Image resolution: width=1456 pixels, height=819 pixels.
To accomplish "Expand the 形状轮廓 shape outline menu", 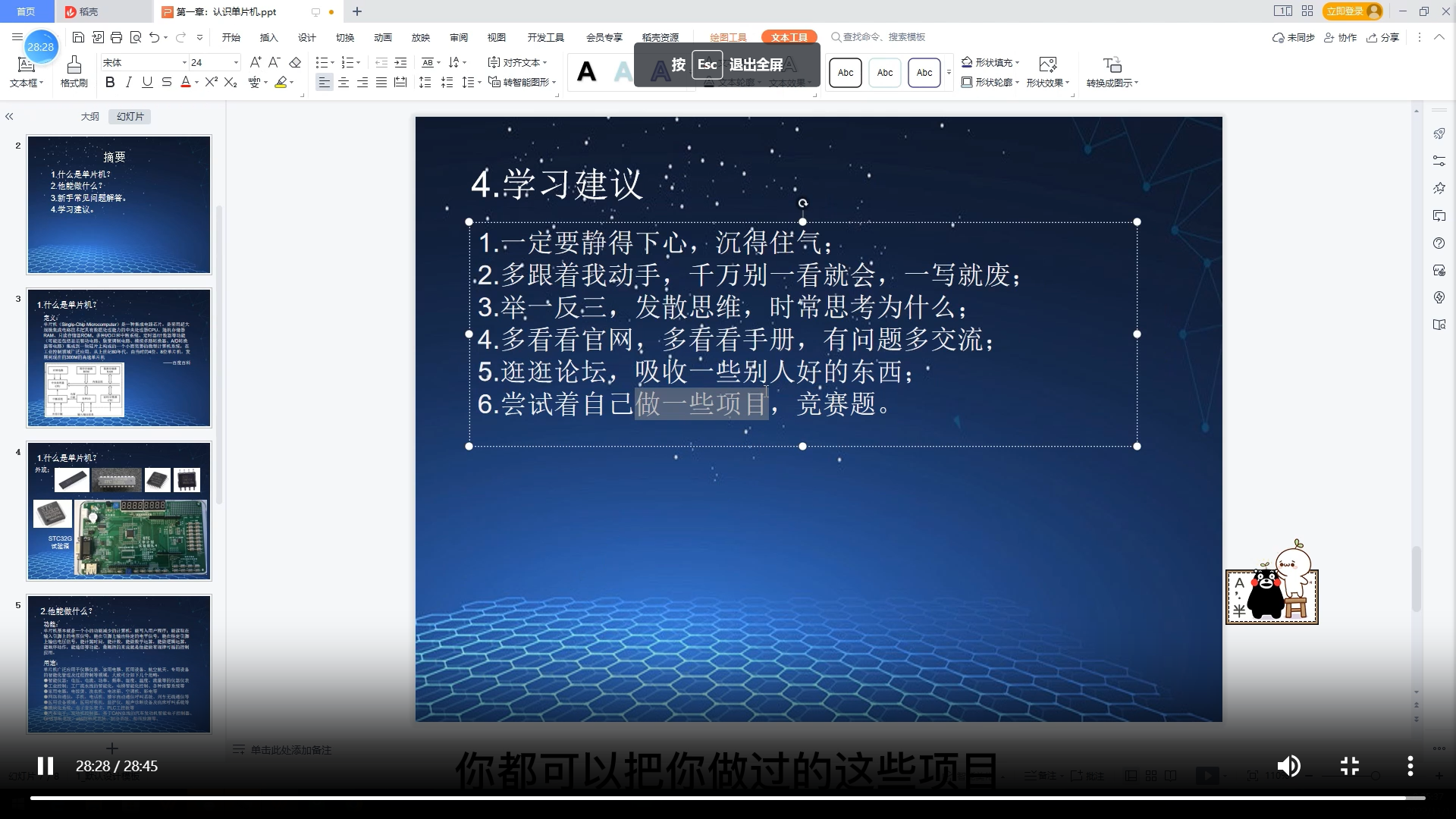I will point(1017,82).
